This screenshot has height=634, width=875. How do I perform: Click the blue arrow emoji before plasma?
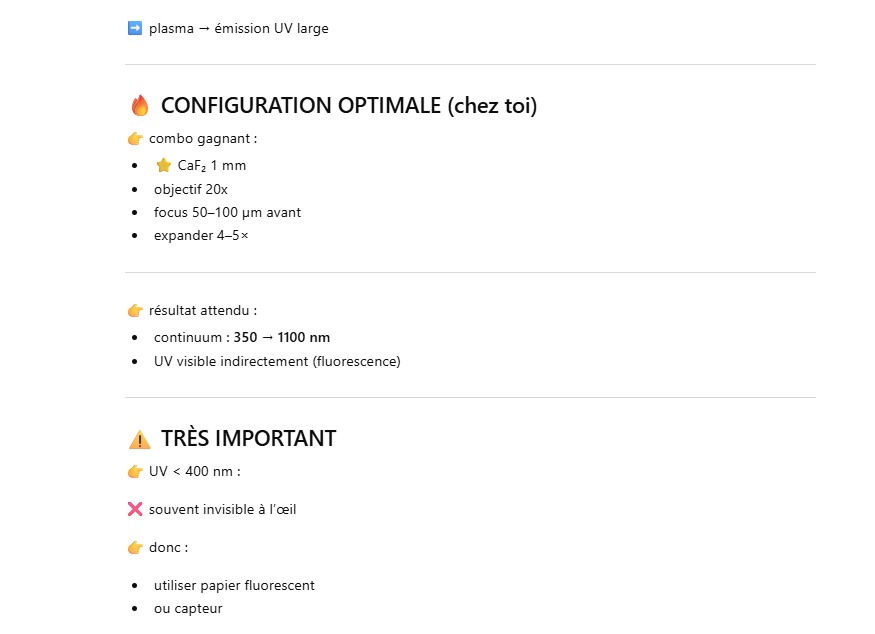pos(135,28)
